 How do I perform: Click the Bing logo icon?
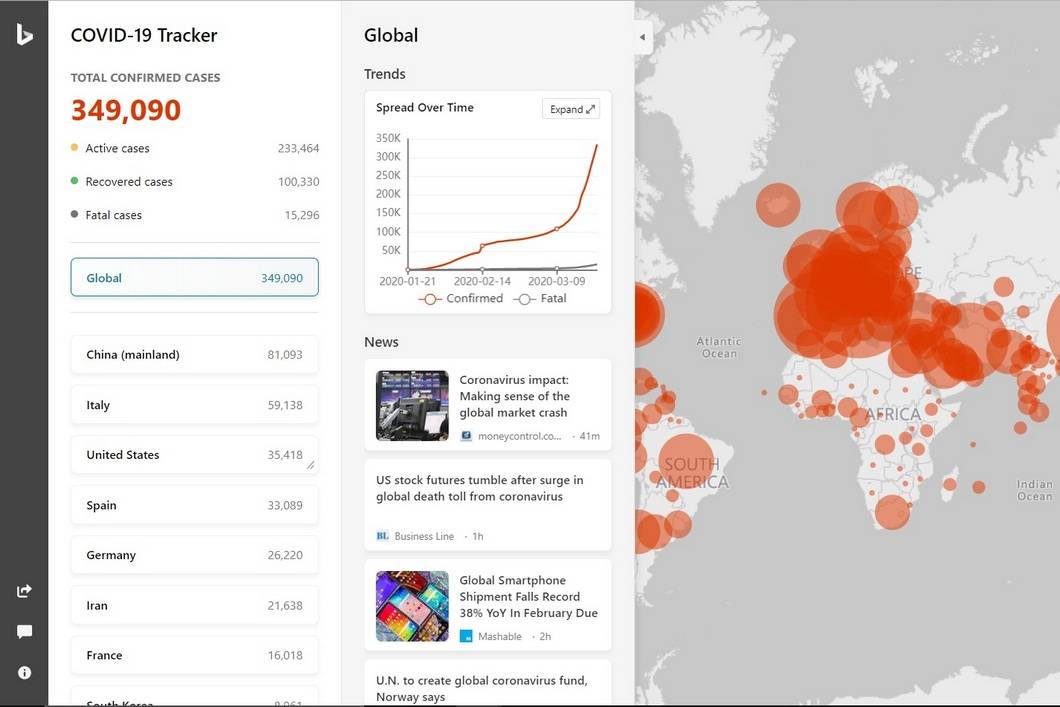coord(24,35)
